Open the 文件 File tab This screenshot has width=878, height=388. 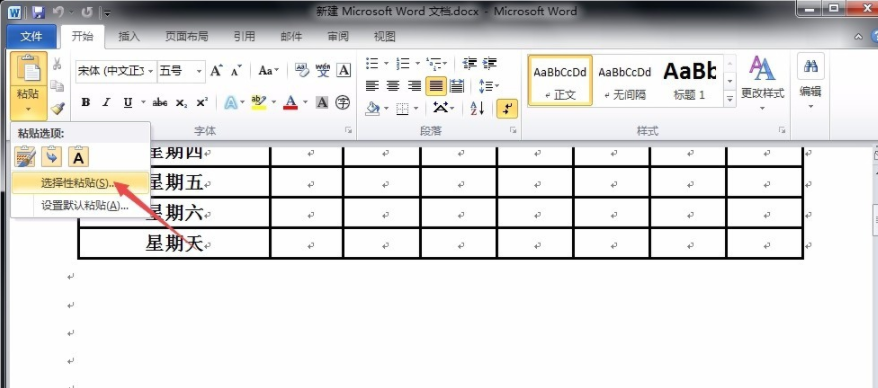click(x=31, y=36)
